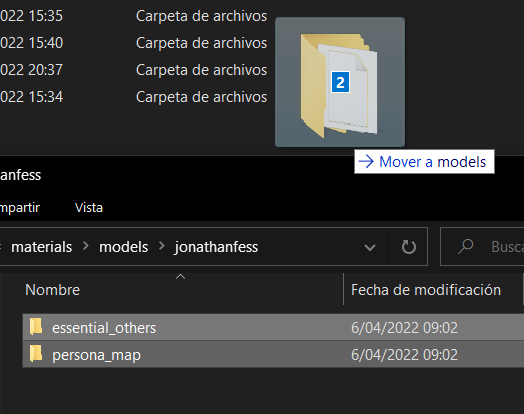Select the essential_others folder row

click(273, 327)
